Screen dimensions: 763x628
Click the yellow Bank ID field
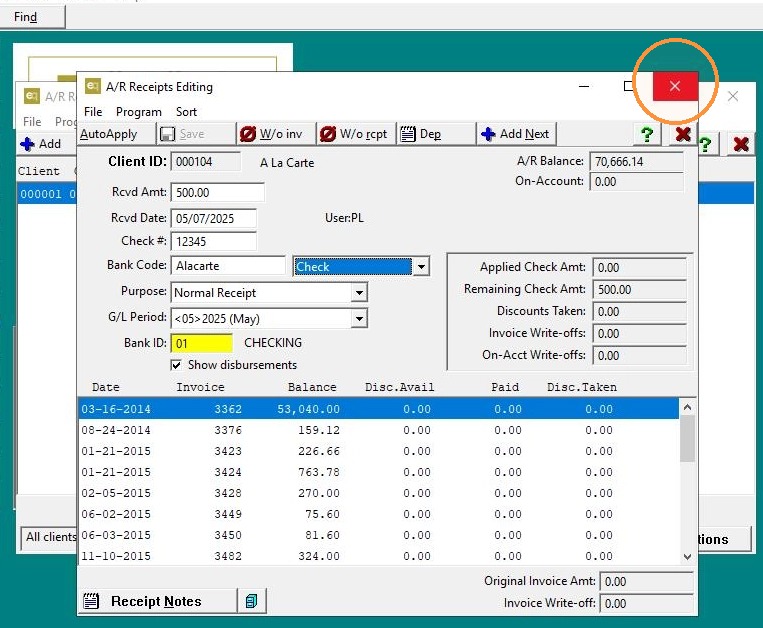pyautogui.click(x=201, y=343)
